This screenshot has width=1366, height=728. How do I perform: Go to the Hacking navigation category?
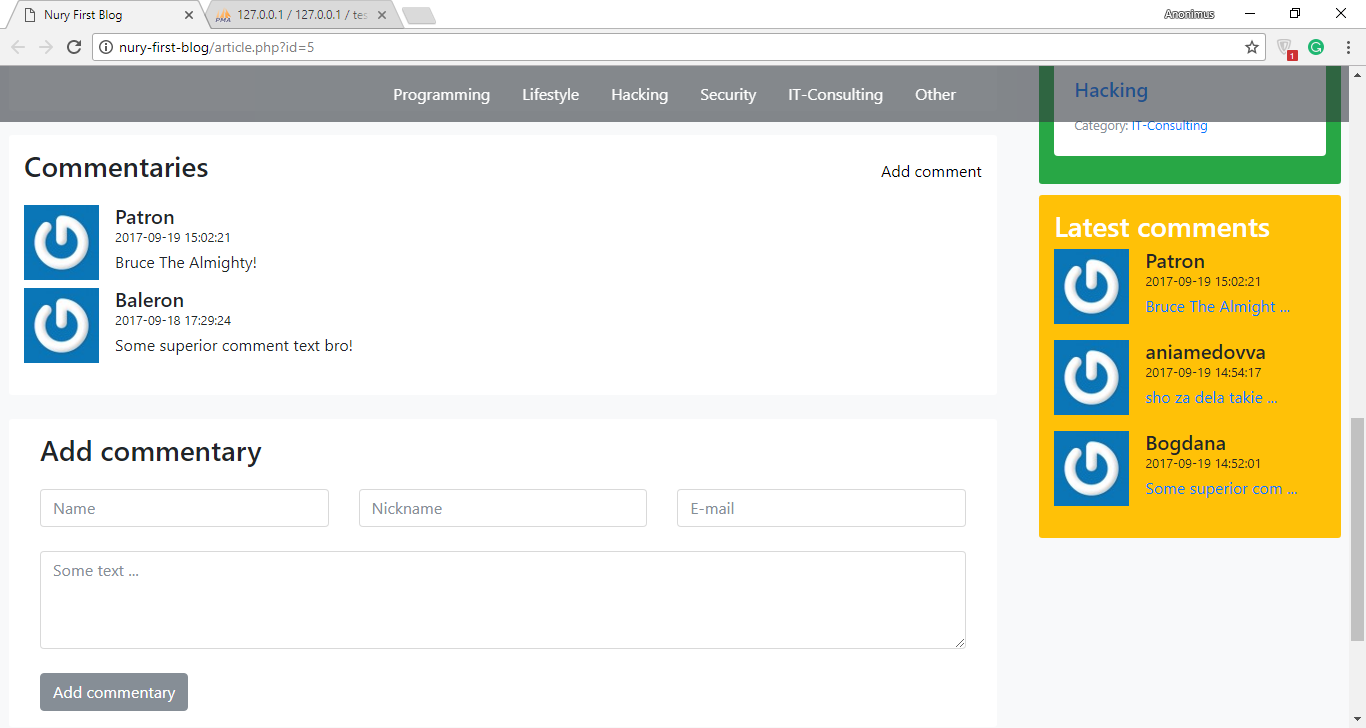coord(639,95)
